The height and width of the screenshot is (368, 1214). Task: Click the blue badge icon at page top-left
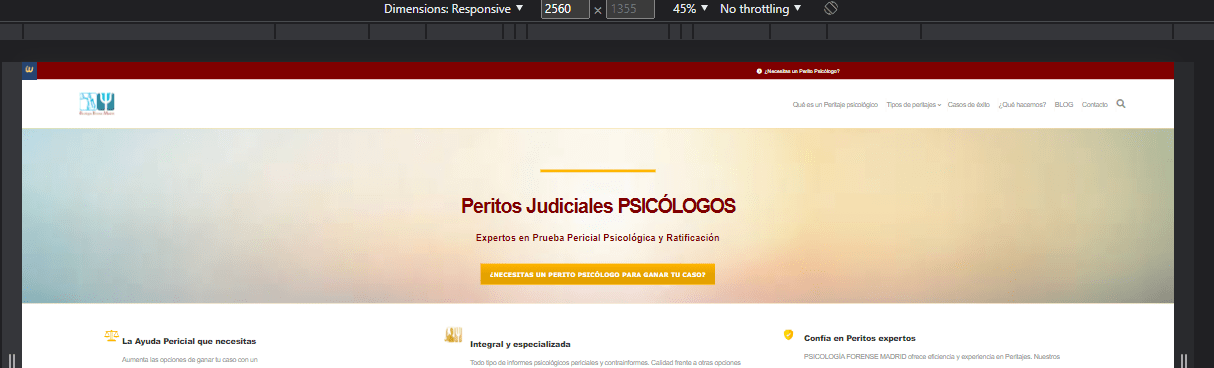tap(30, 70)
